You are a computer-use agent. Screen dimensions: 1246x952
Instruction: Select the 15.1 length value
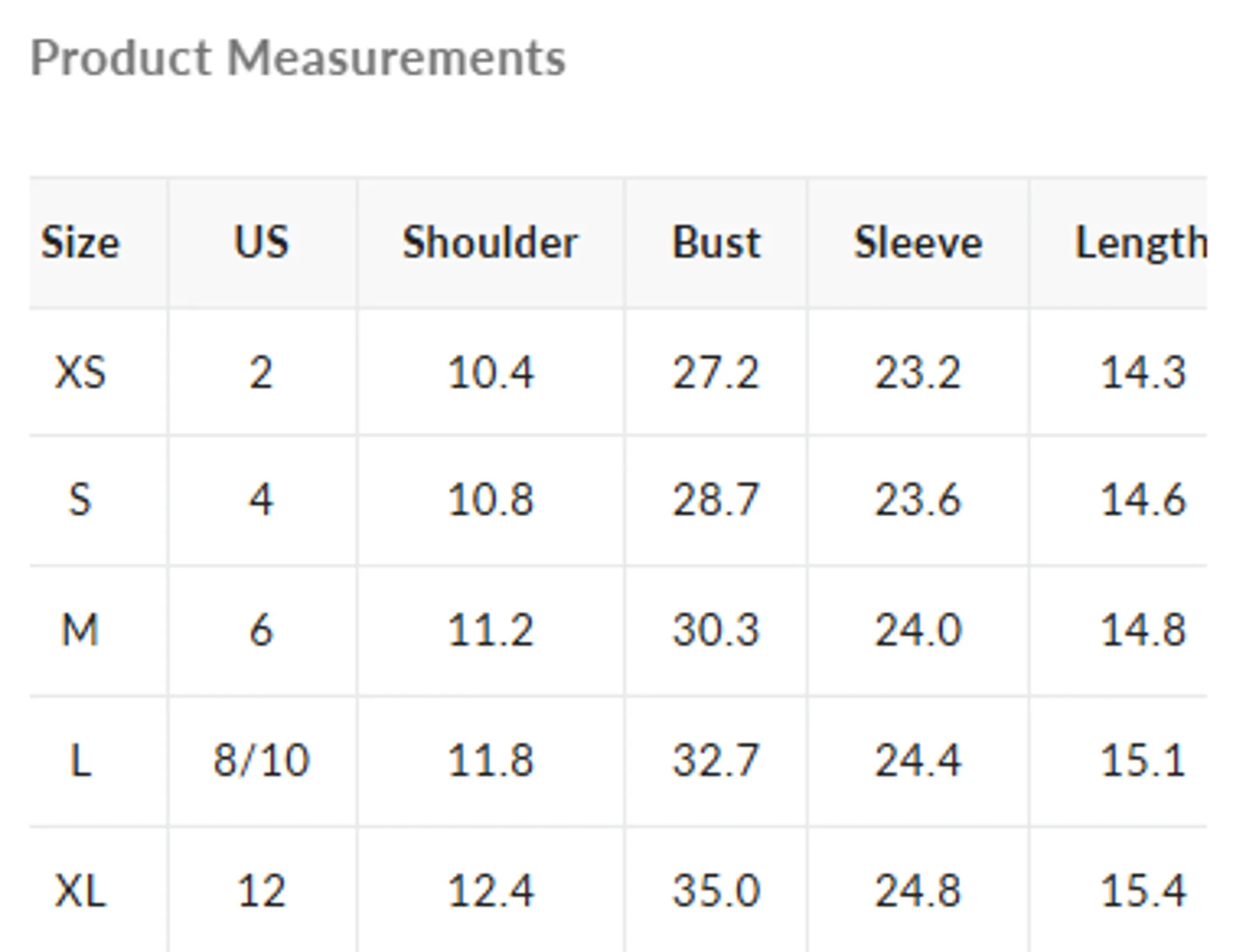click(x=1142, y=760)
